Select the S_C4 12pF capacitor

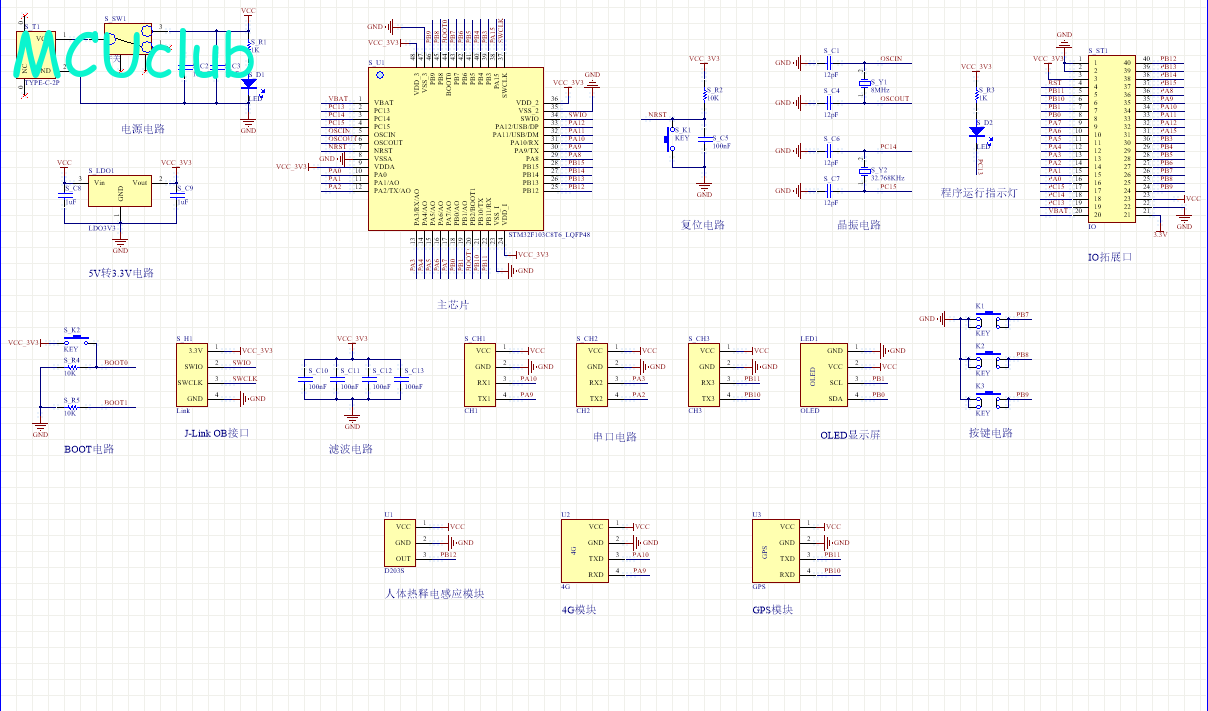(x=831, y=101)
